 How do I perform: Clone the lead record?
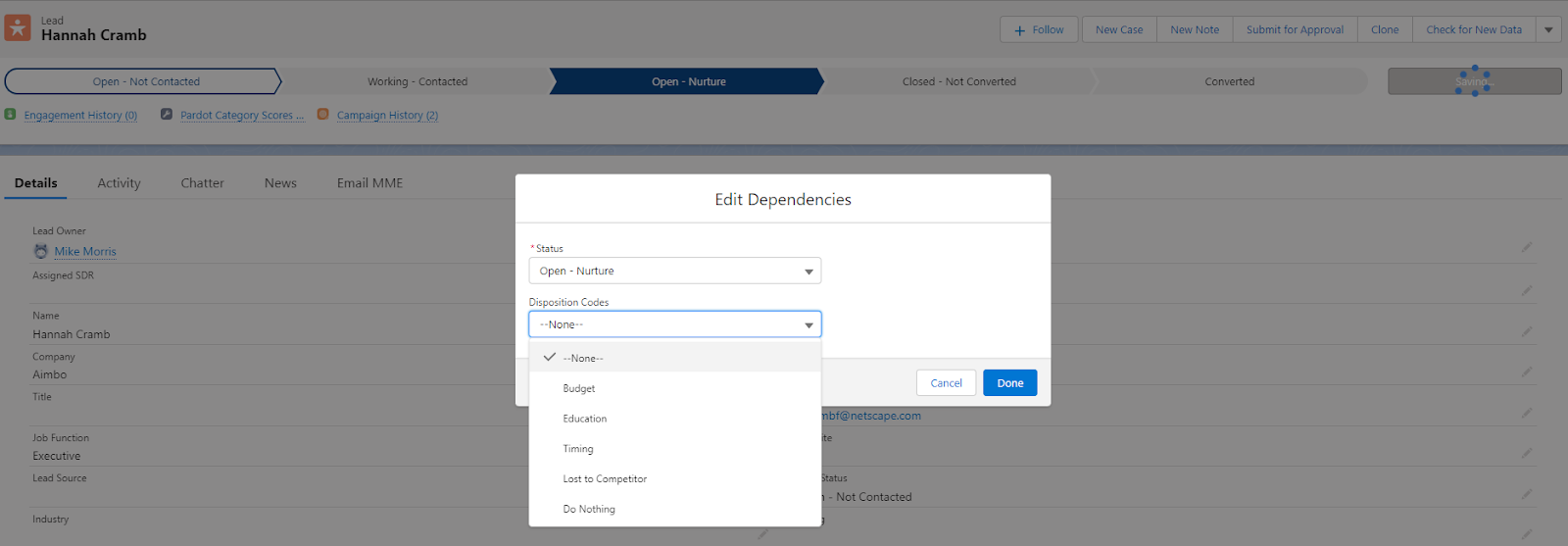[1385, 29]
